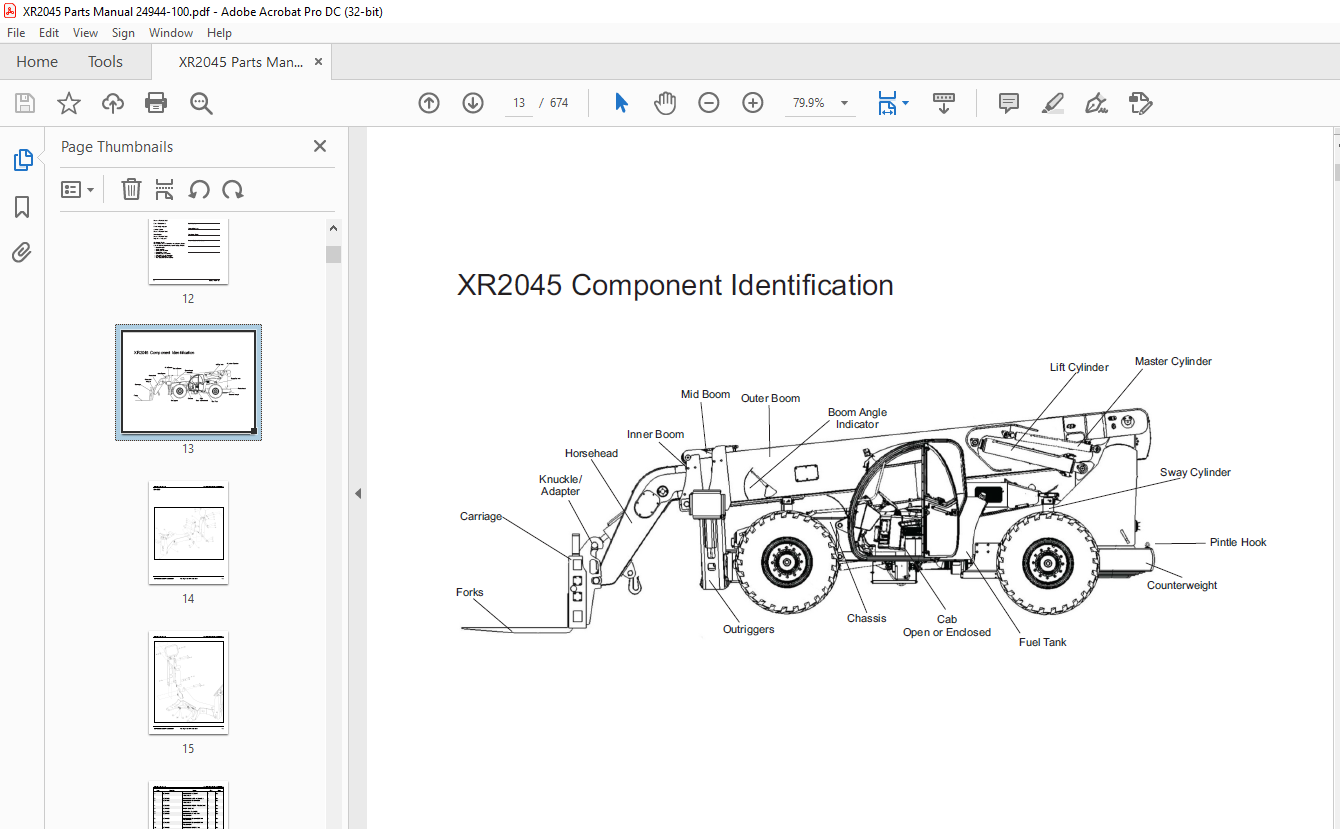Click the Outriggers label
Screen dimensions: 1340x829
(x=748, y=629)
